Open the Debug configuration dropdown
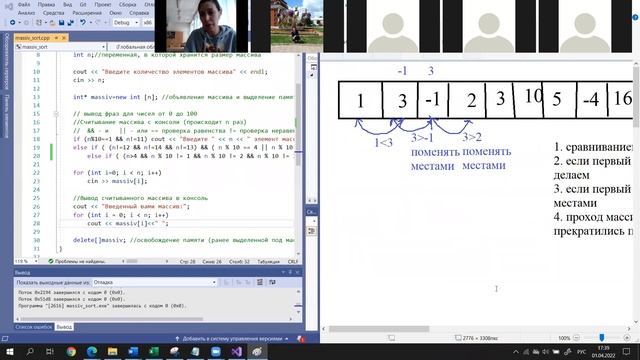Screen dimensions: 640x360 (x=126, y=23)
